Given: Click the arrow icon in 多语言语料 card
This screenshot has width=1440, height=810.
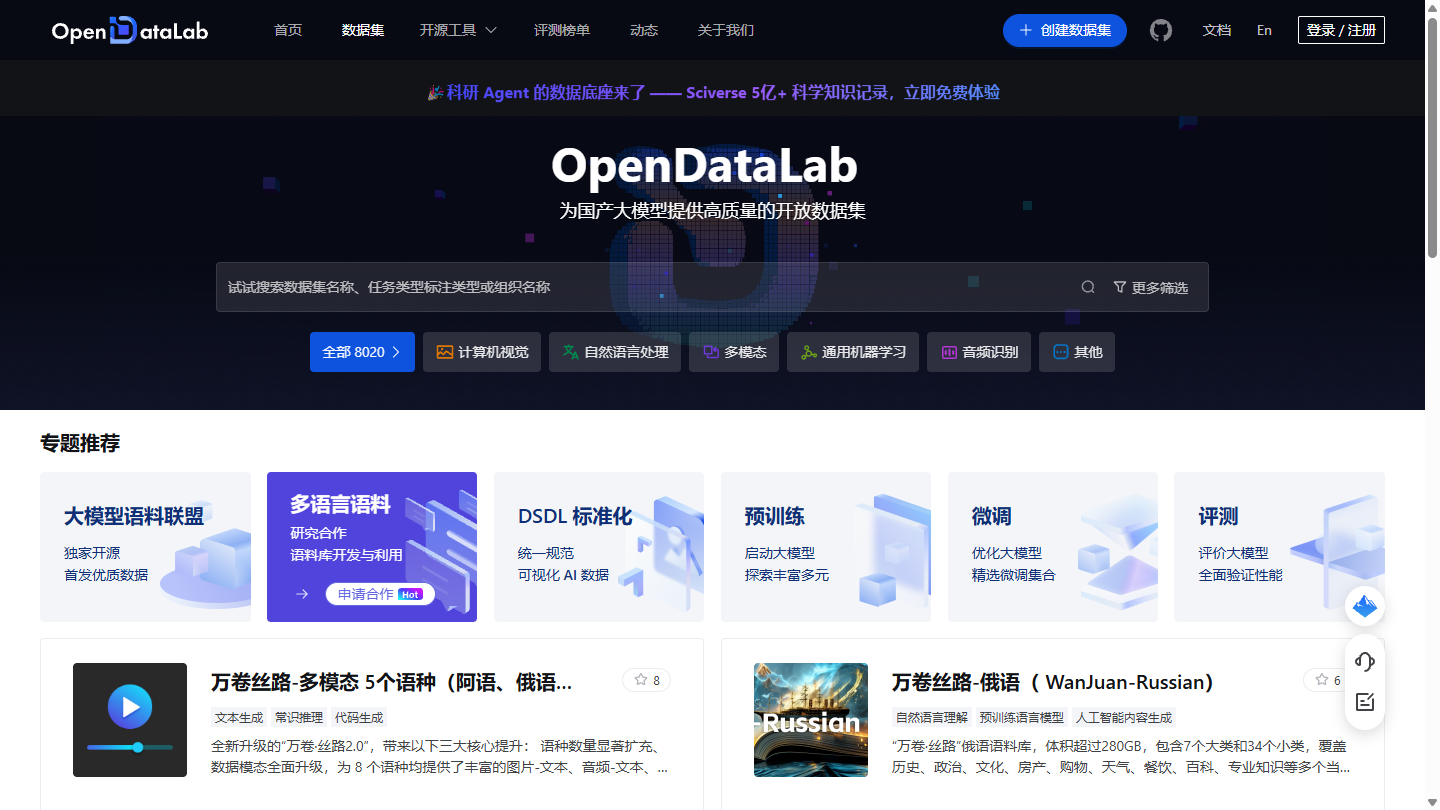Looking at the screenshot, I should [302, 594].
